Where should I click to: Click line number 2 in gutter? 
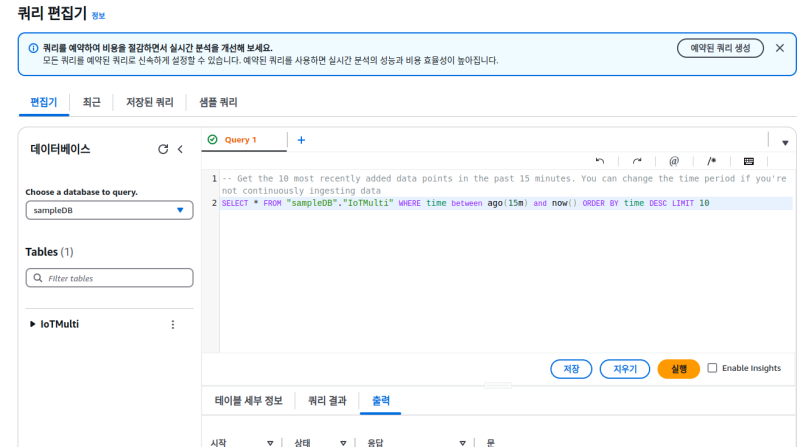tap(214, 203)
